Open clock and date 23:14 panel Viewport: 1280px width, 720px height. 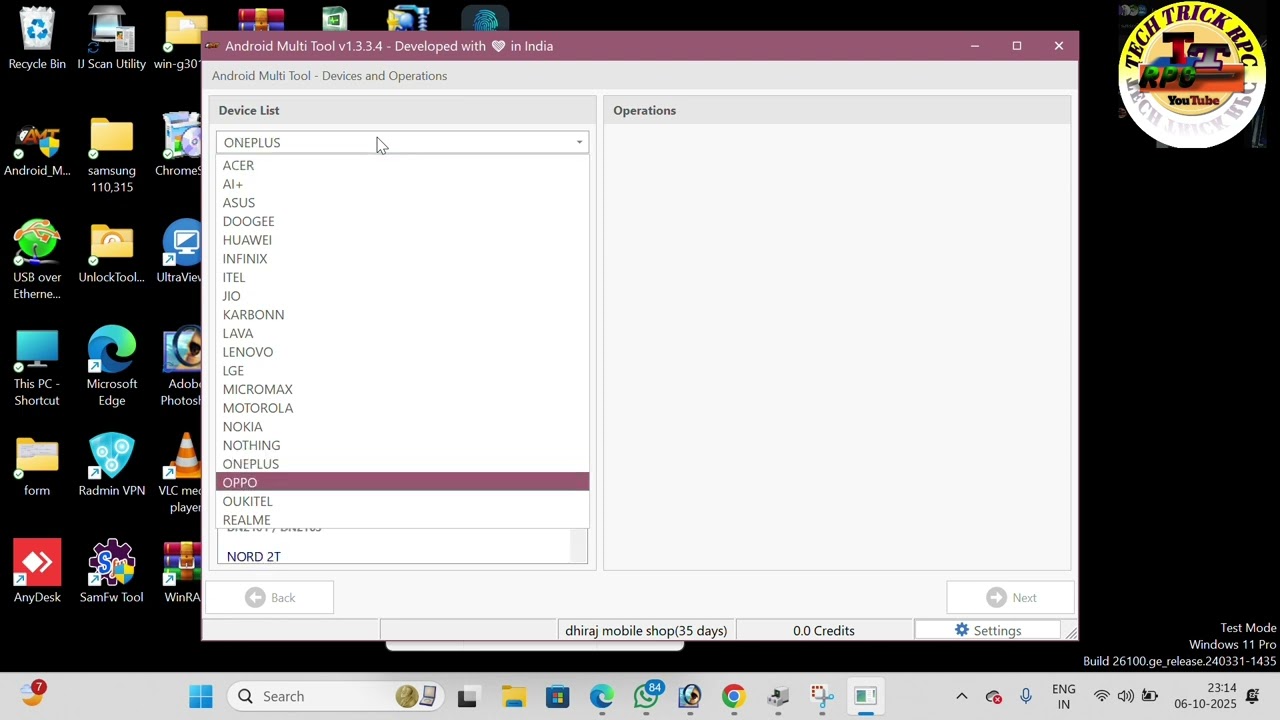(x=1206, y=696)
